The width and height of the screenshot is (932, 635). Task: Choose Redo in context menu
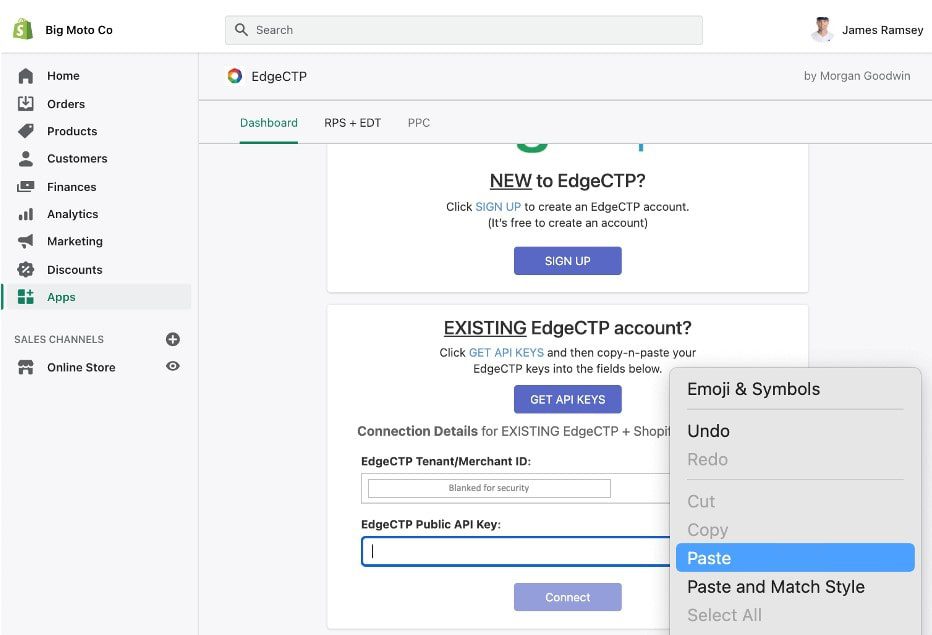(795, 460)
